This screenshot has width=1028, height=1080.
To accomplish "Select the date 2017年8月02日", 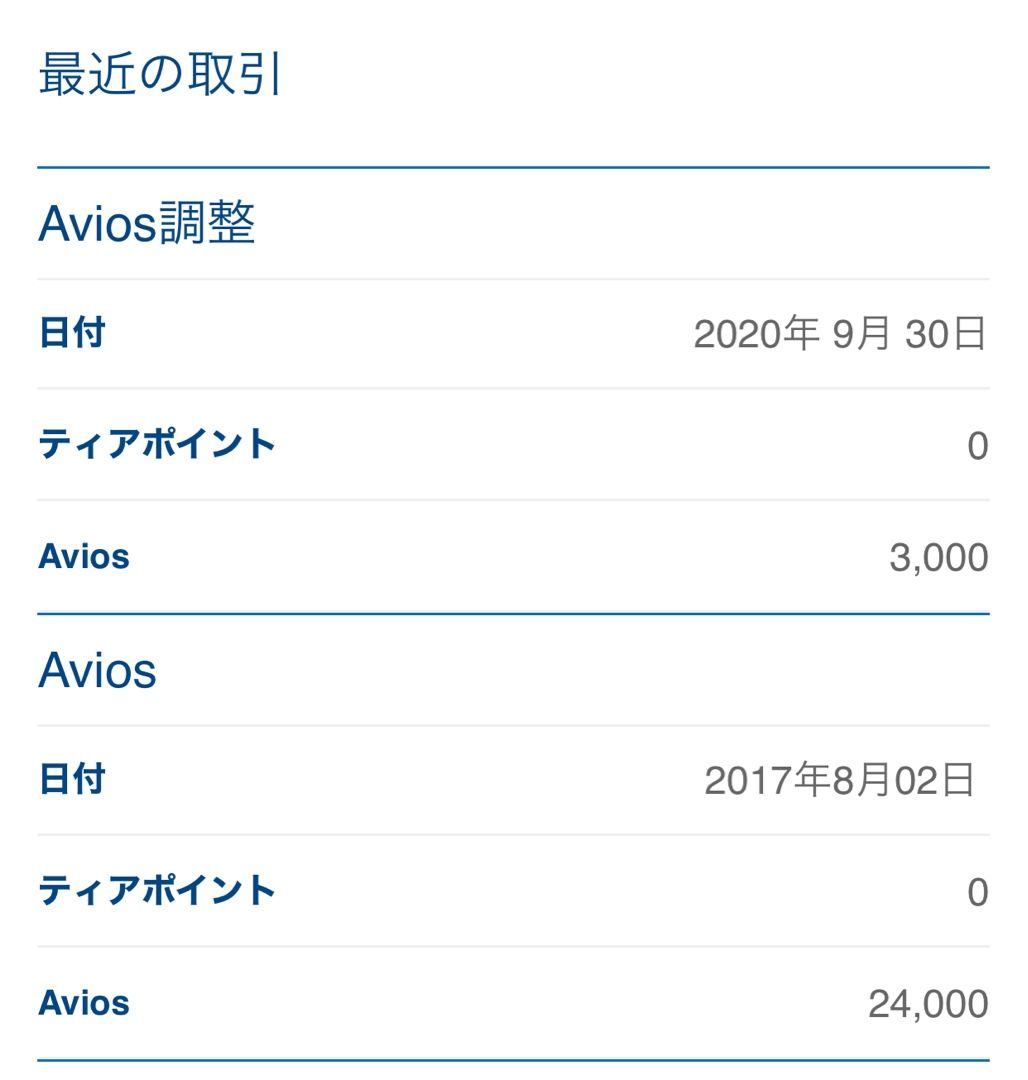I will [839, 781].
